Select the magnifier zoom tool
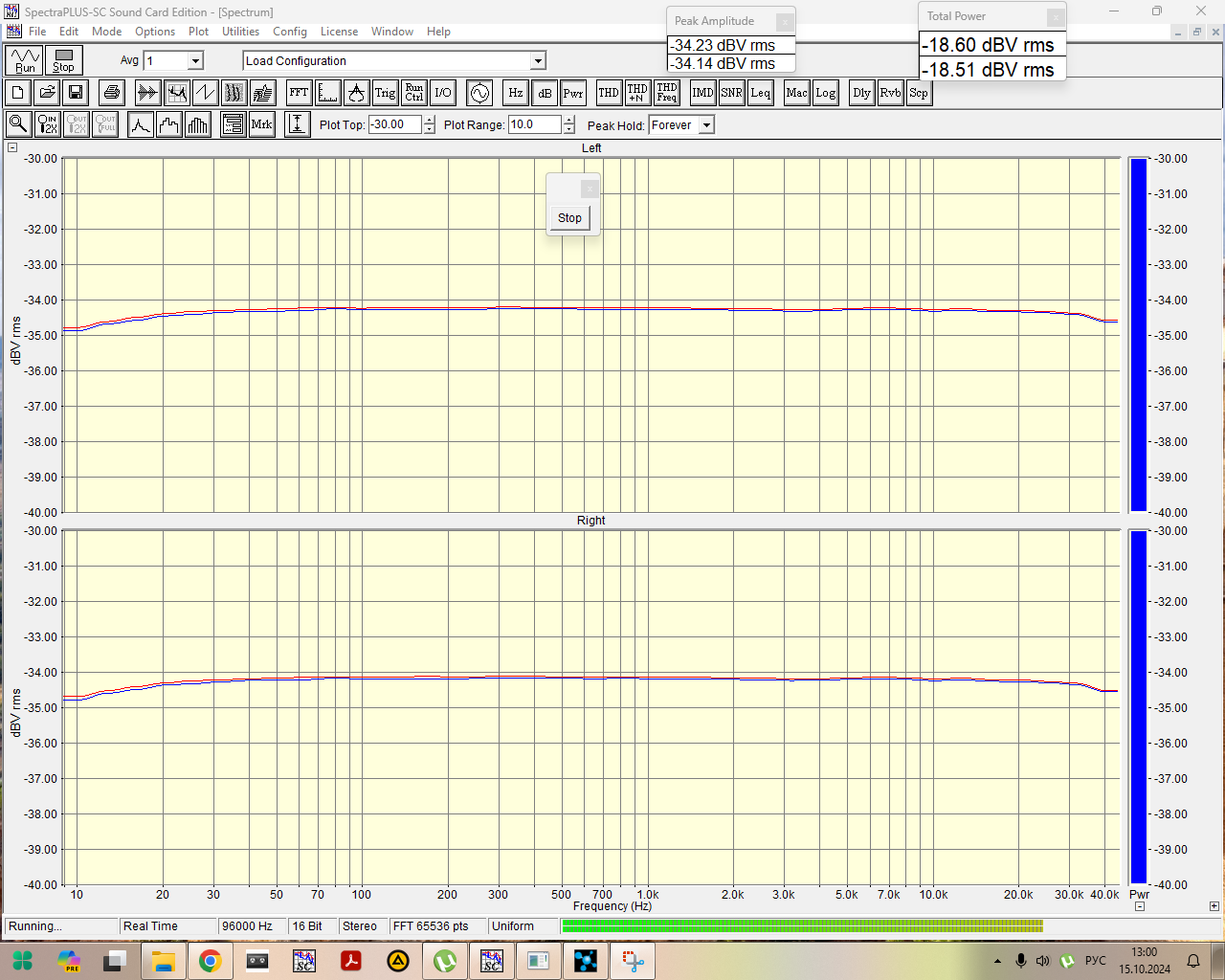 click(x=17, y=124)
